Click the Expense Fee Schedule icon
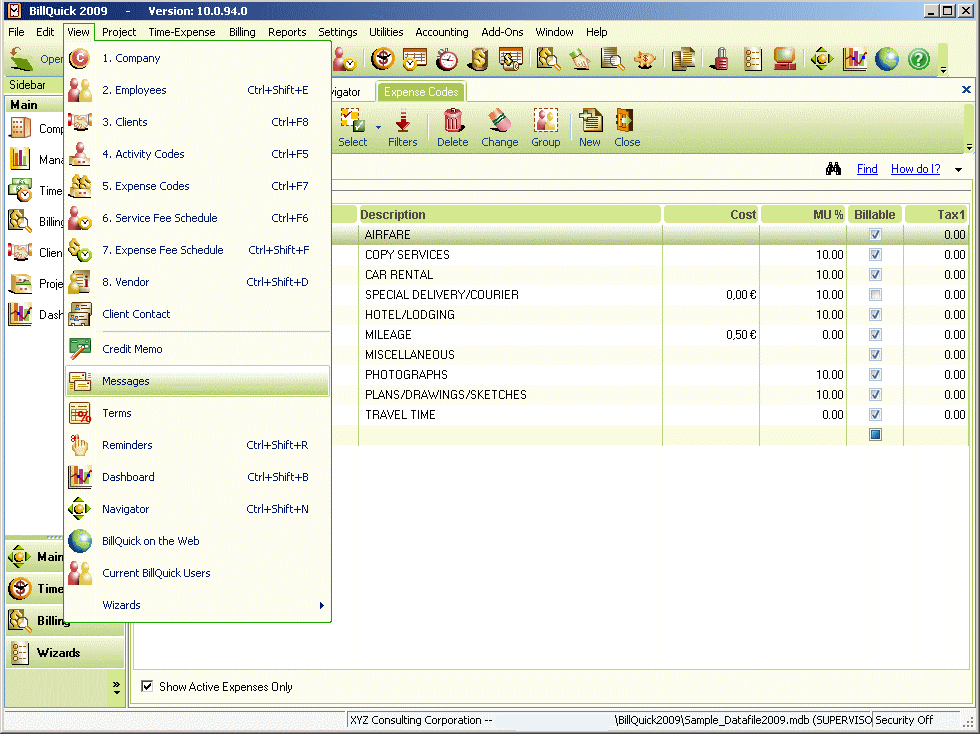The image size is (980, 734). pos(80,250)
